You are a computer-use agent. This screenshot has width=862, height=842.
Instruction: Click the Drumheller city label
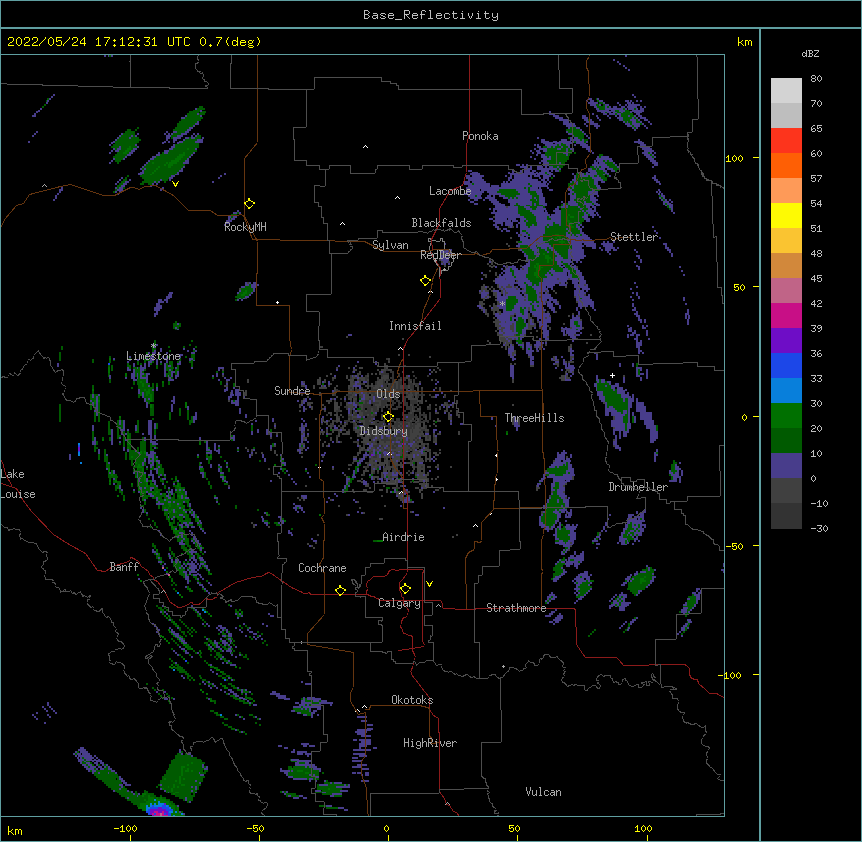coord(638,487)
